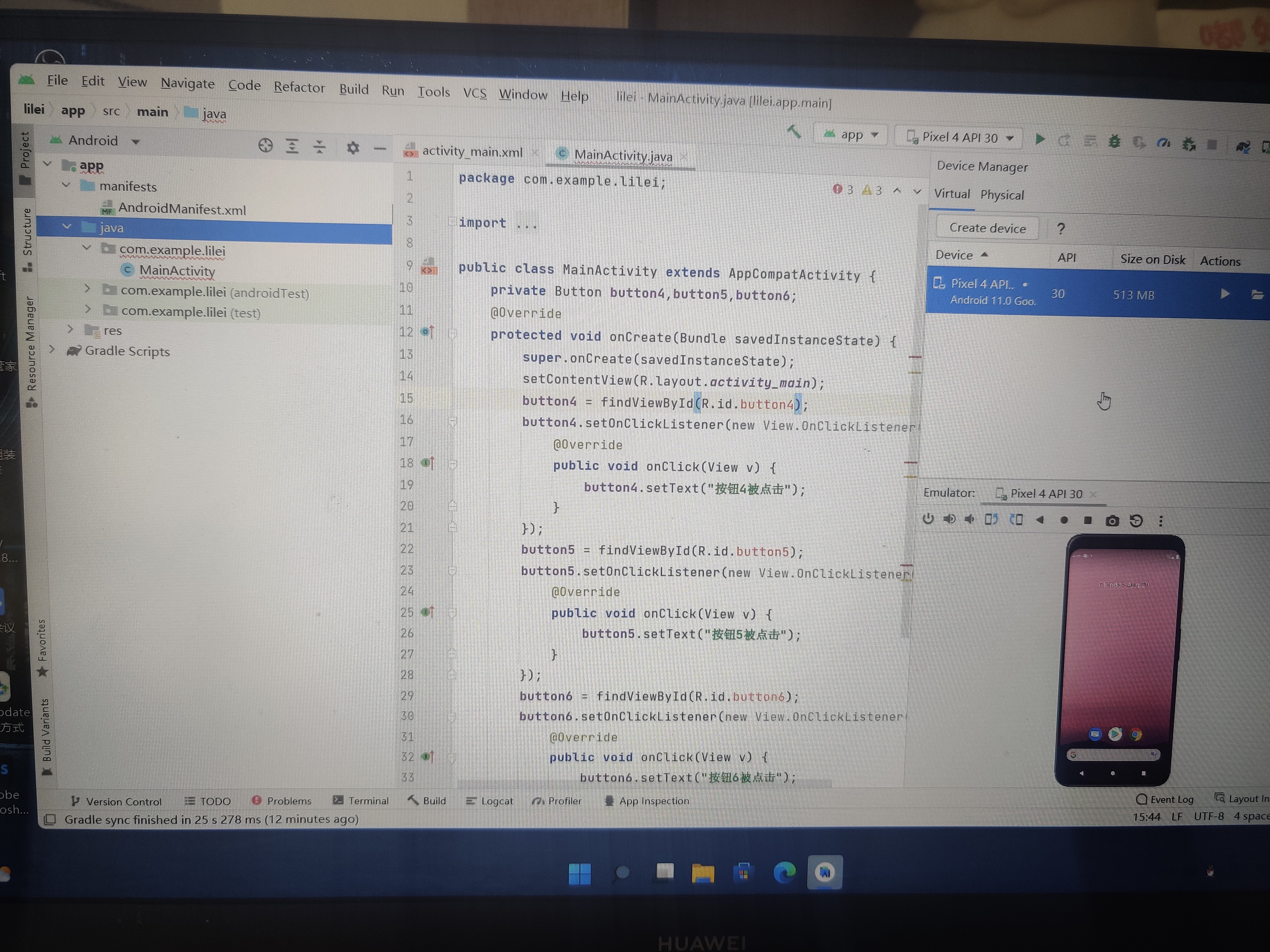Click emulator Back triangle button
Image resolution: width=1270 pixels, height=952 pixels.
1040,520
